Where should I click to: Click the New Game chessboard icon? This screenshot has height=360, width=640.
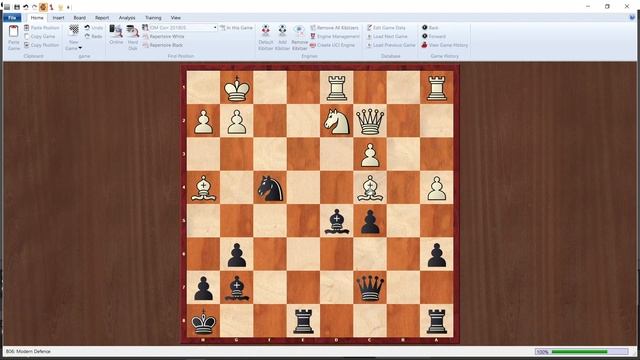(73, 31)
